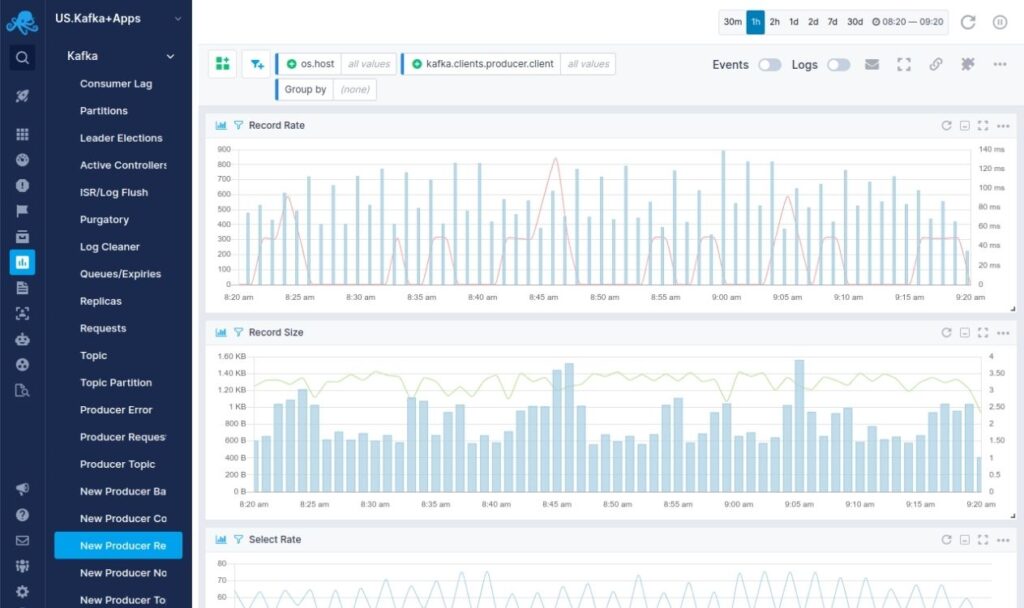Open the apps grid sidebar icon
The width and height of the screenshot is (1024, 608).
click(x=22, y=134)
